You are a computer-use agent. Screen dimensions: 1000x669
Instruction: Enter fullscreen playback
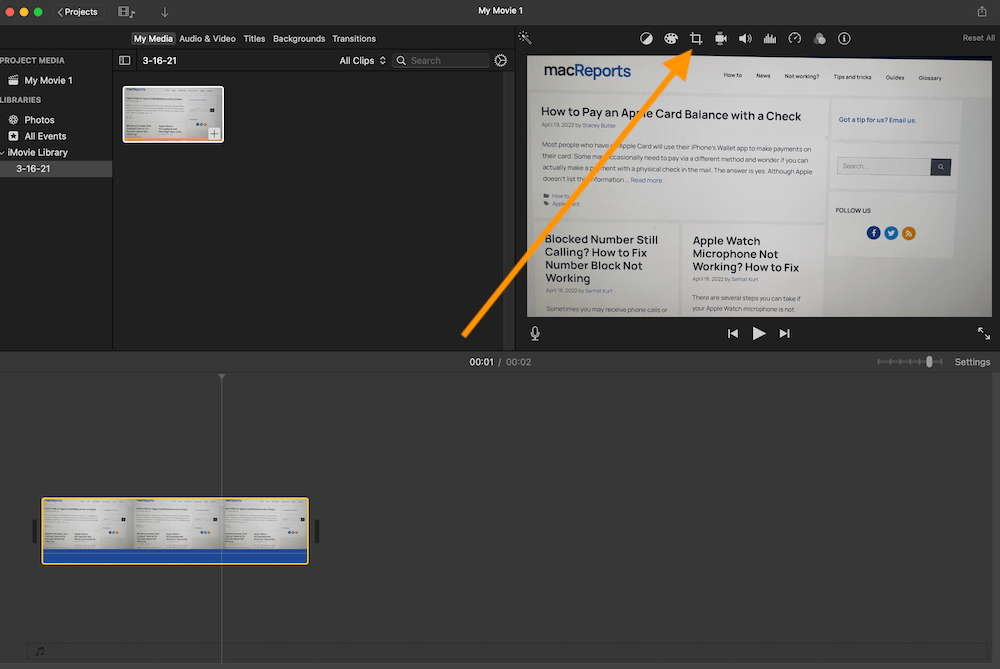983,333
